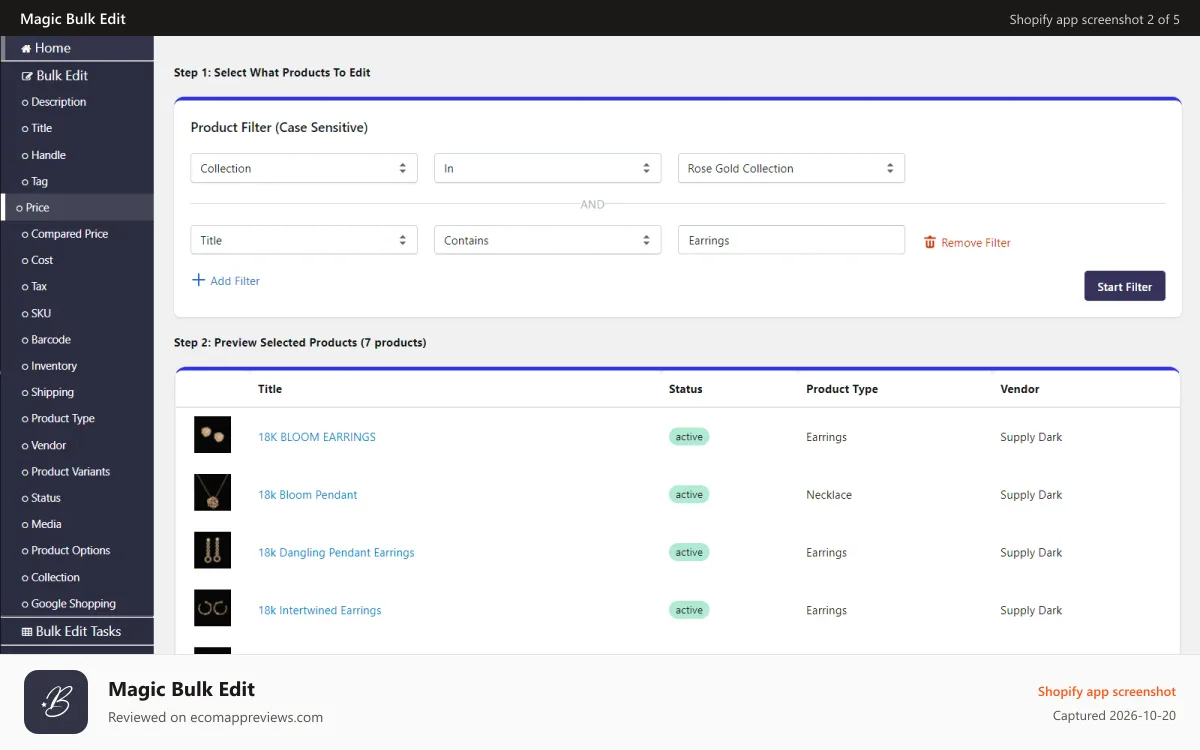Open the In operator dropdown
The width and height of the screenshot is (1200, 750).
pyautogui.click(x=548, y=168)
